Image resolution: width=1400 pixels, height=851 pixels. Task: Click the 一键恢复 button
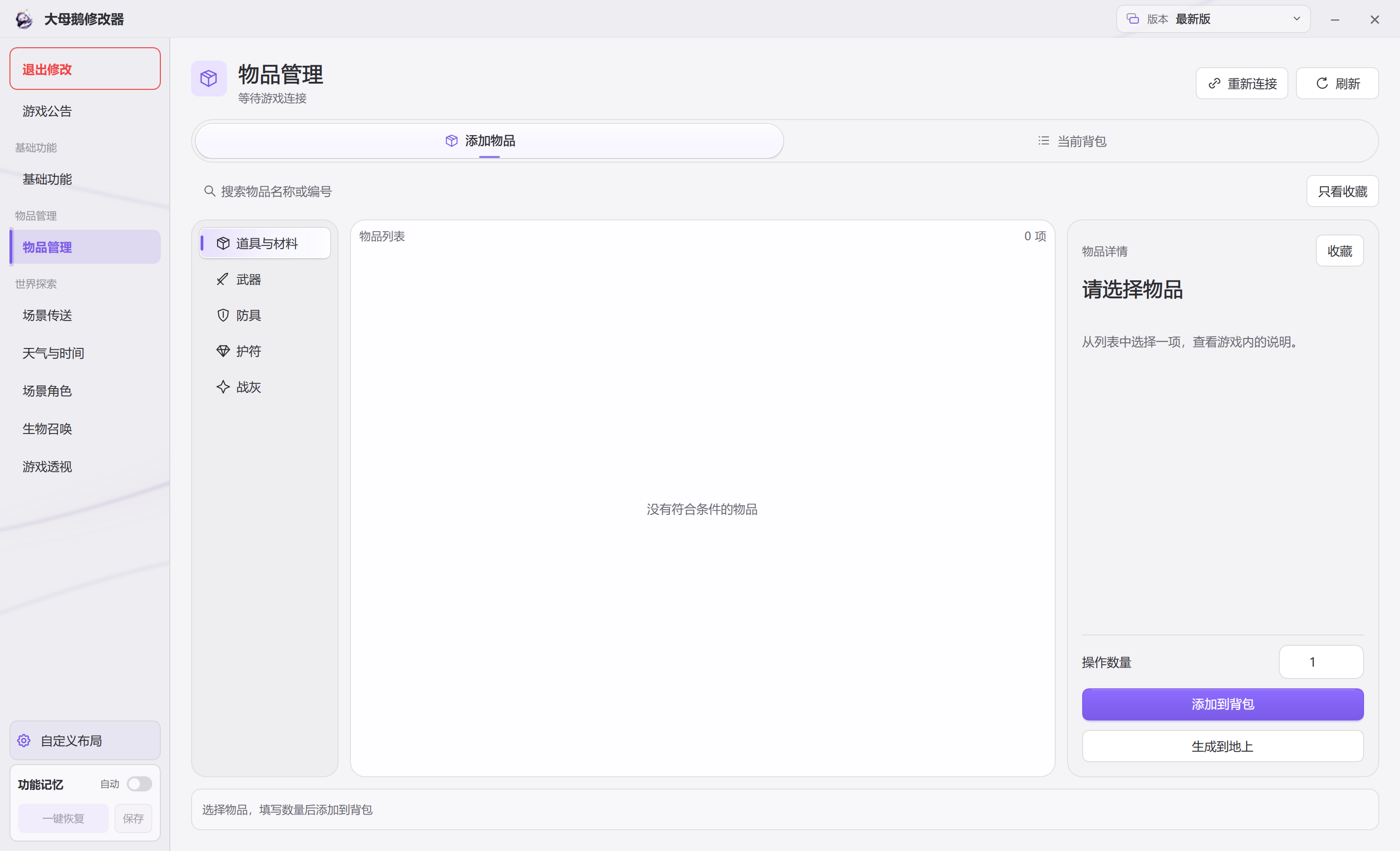tap(63, 819)
